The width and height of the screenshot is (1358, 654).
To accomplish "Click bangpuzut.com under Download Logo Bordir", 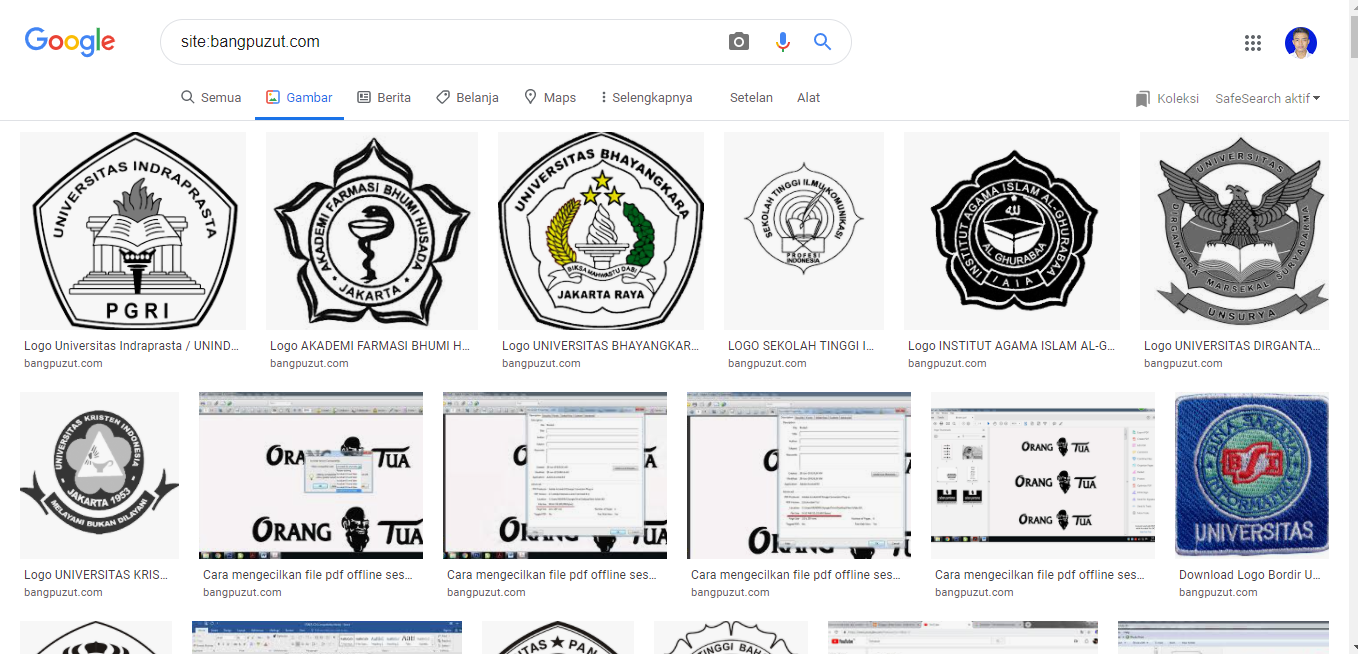I will 1218,592.
